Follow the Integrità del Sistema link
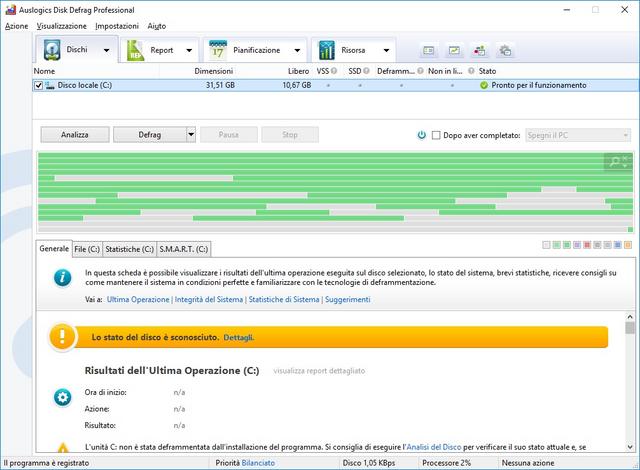The width and height of the screenshot is (640, 470). tap(209, 299)
